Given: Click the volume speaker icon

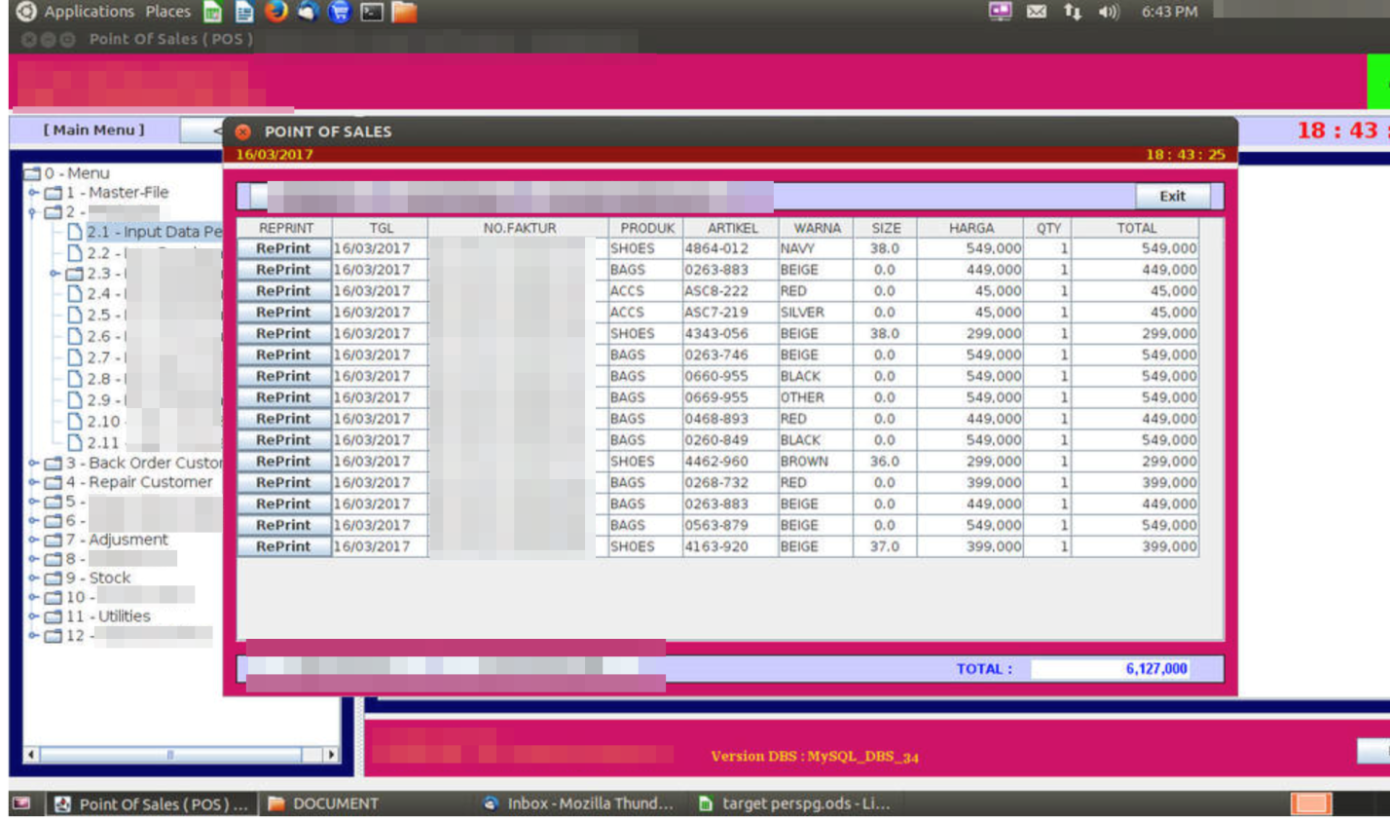Looking at the screenshot, I should pos(1108,12).
